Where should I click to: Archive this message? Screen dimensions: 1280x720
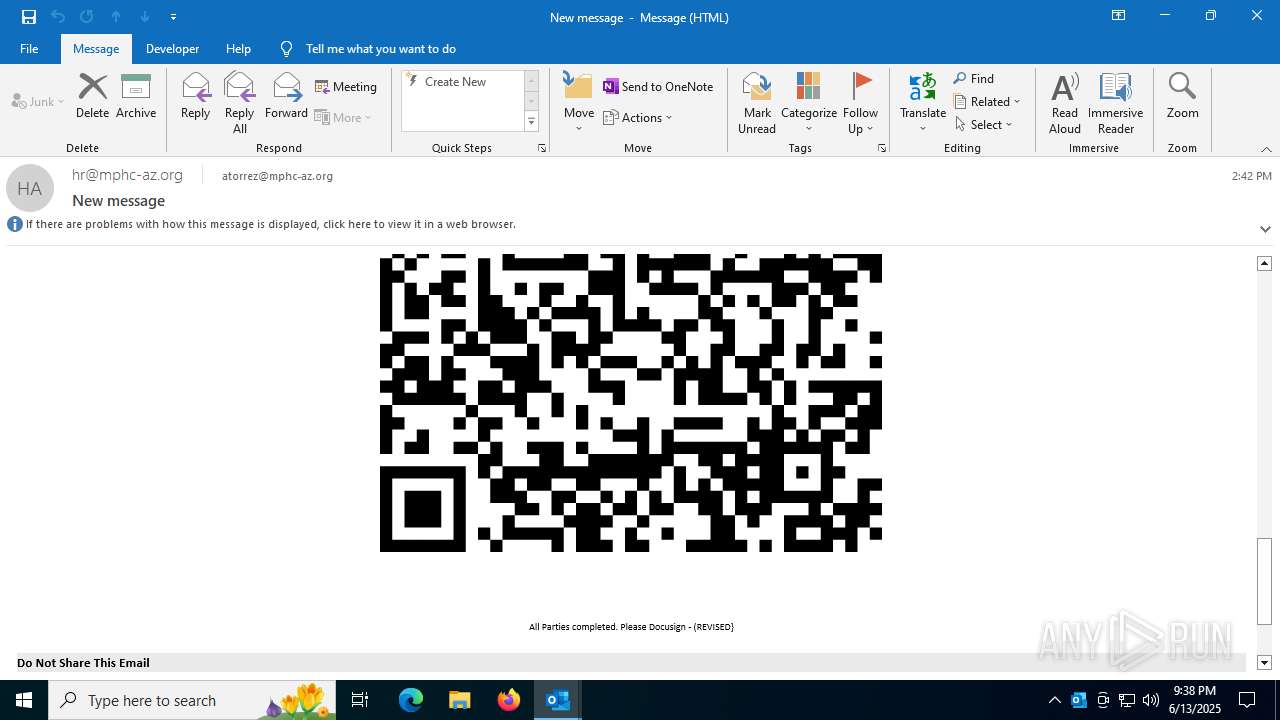136,96
